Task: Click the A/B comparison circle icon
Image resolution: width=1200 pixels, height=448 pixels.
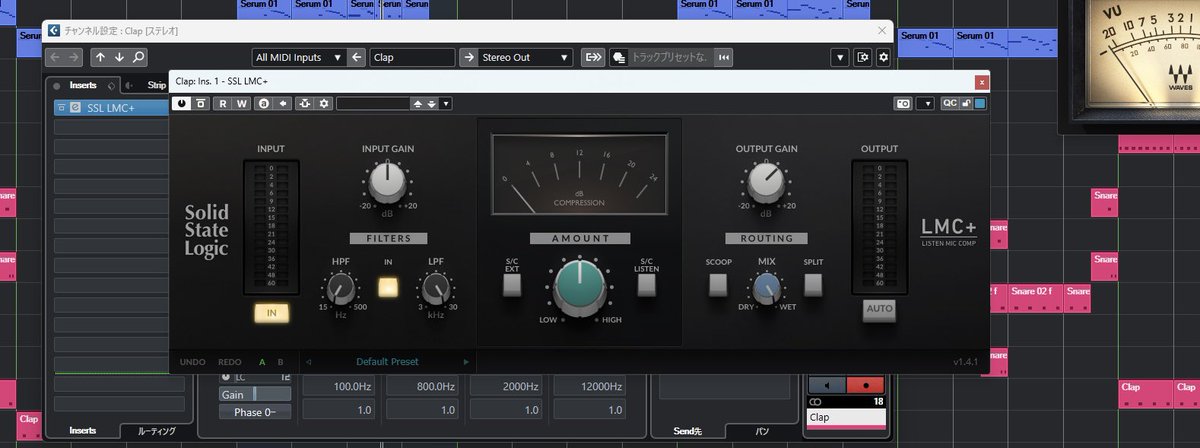Action: (x=265, y=103)
